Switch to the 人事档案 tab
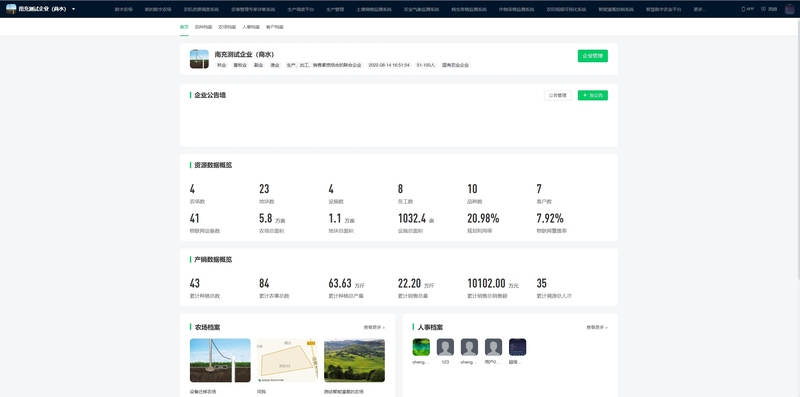This screenshot has width=800, height=397. pos(251,27)
